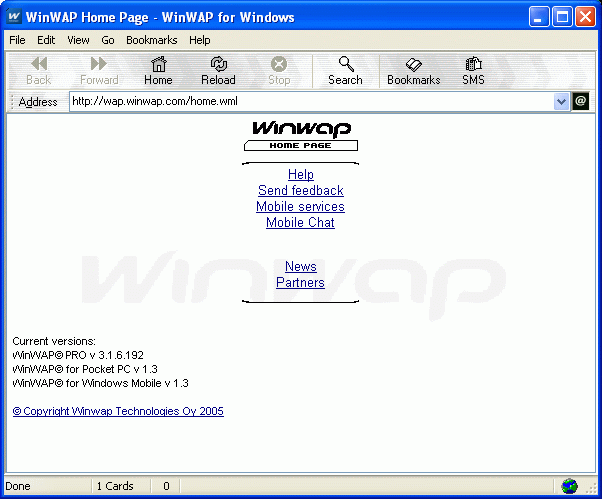
Task: Click the Copyright Winwap Technologies Oy 2005 link
Action: click(x=118, y=411)
